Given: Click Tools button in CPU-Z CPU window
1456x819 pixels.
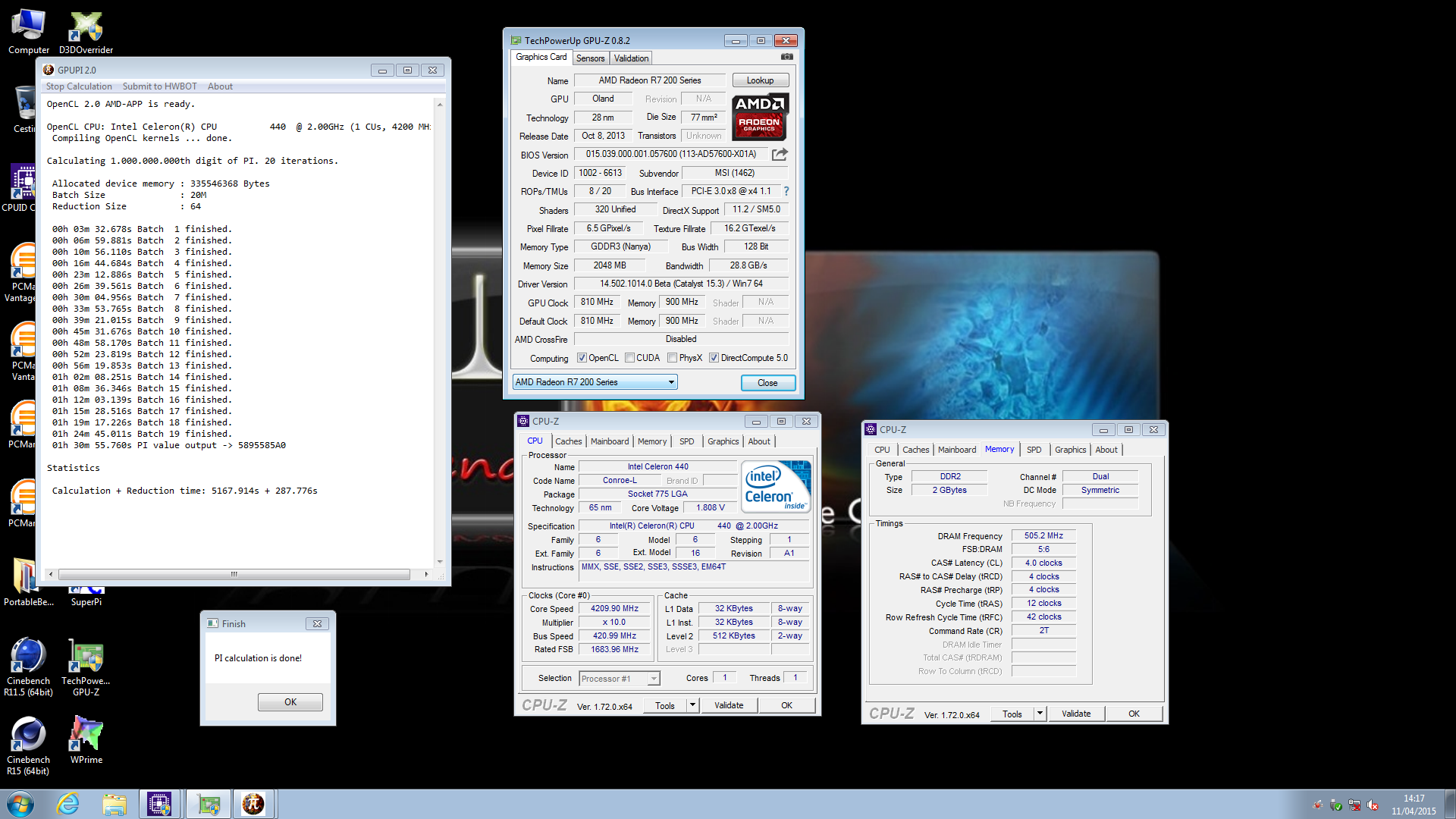Looking at the screenshot, I should pyautogui.click(x=665, y=705).
